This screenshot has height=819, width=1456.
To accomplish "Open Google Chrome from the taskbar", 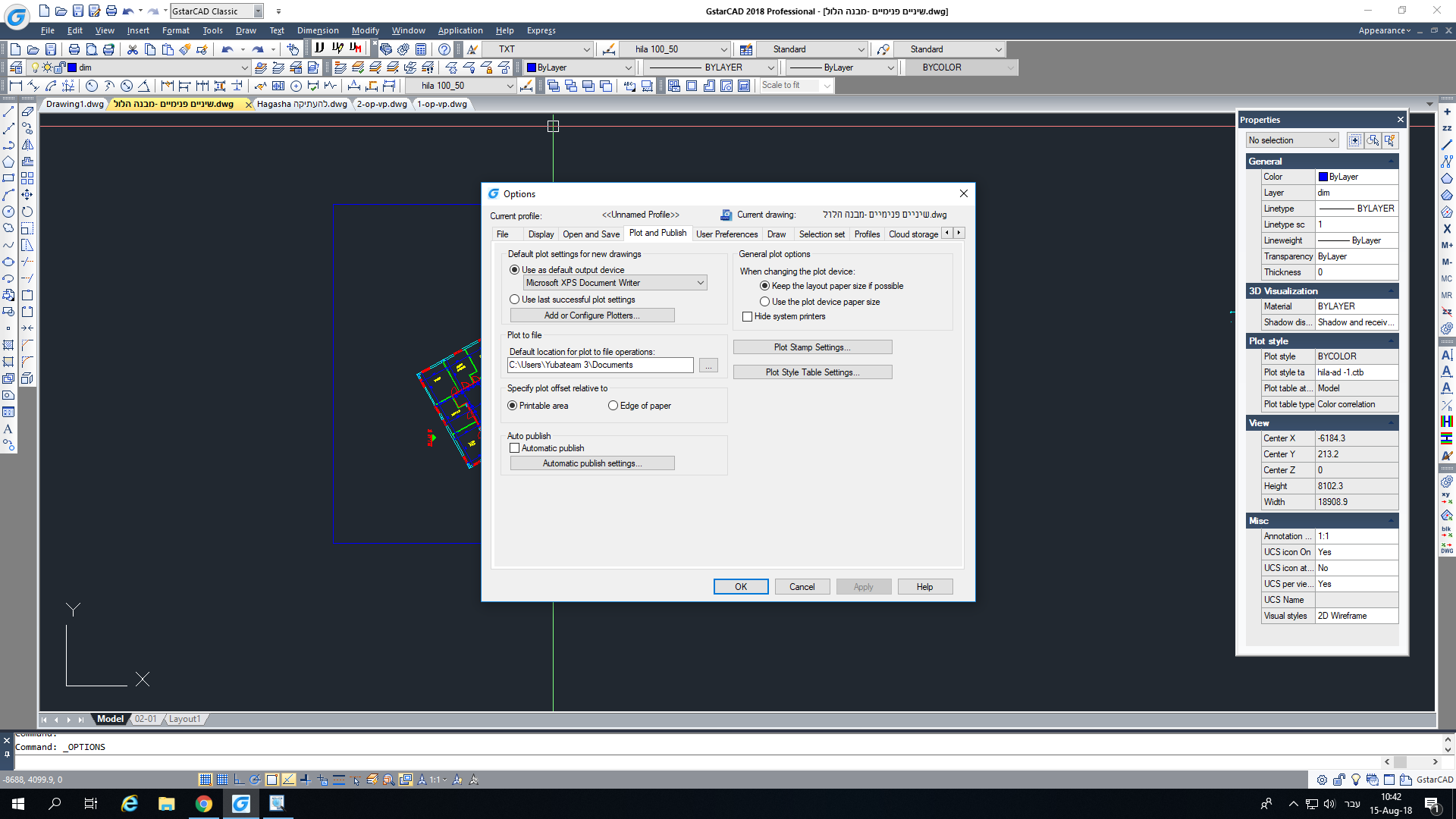I will 204,804.
